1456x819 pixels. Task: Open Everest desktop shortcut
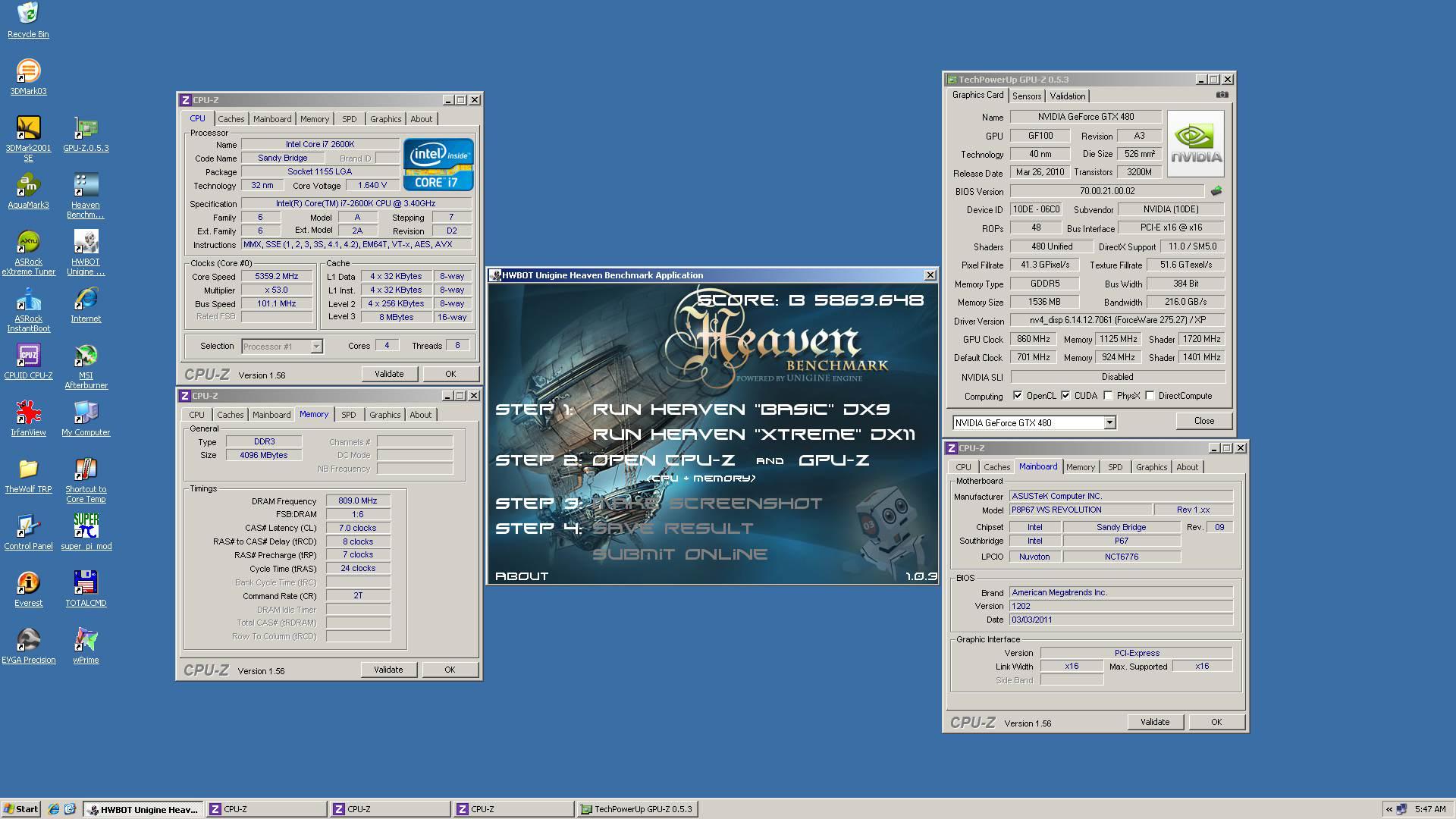pyautogui.click(x=28, y=588)
